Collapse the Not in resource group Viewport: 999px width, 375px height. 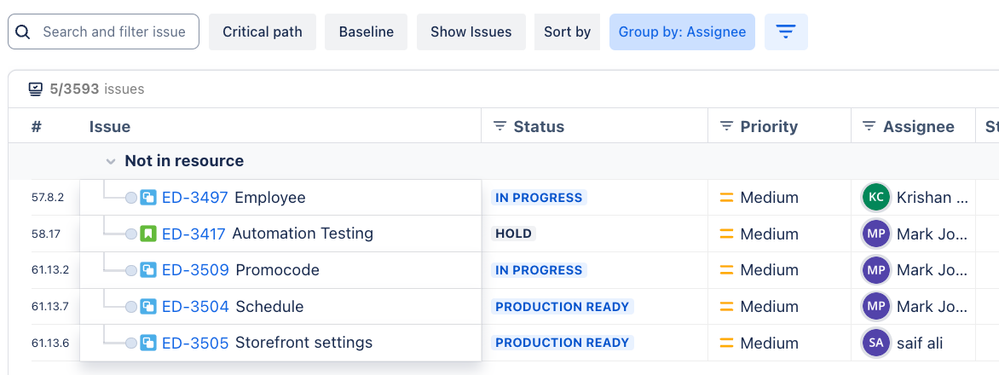pyautogui.click(x=111, y=162)
